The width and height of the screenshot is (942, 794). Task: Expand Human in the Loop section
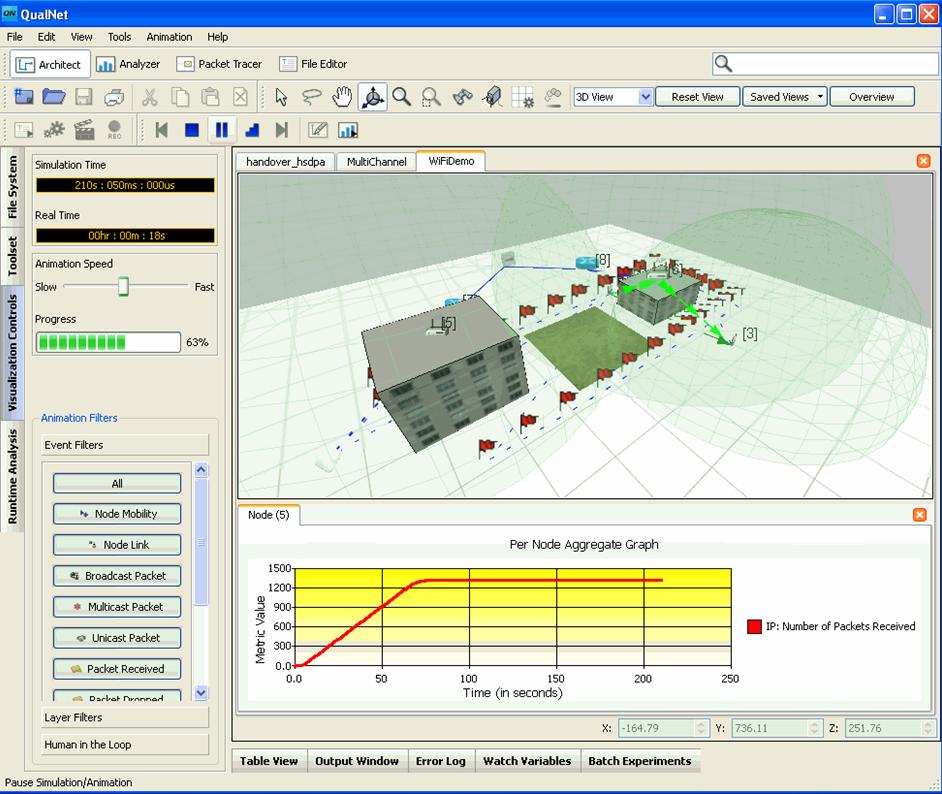pyautogui.click(x=125, y=745)
